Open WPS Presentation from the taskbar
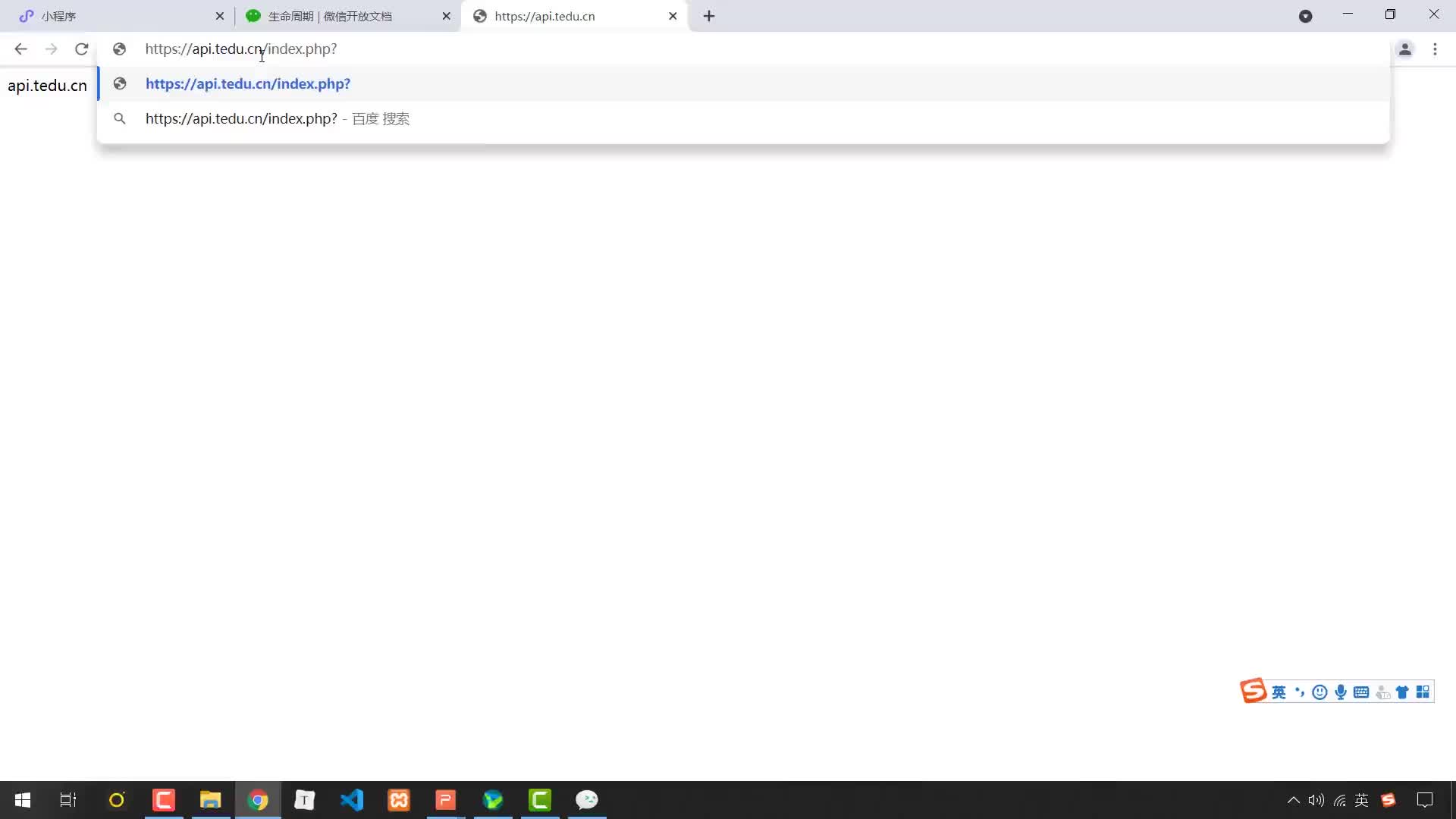 click(x=445, y=800)
